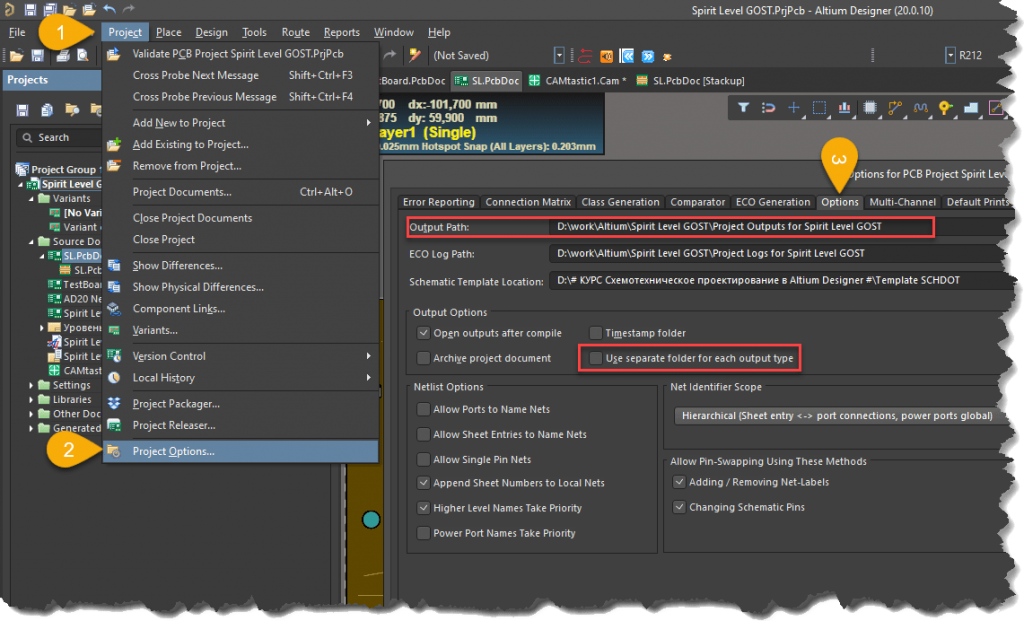Open the (Not Saved) view dropdown arrow
This screenshot has width=1024, height=621.
pyautogui.click(x=559, y=56)
